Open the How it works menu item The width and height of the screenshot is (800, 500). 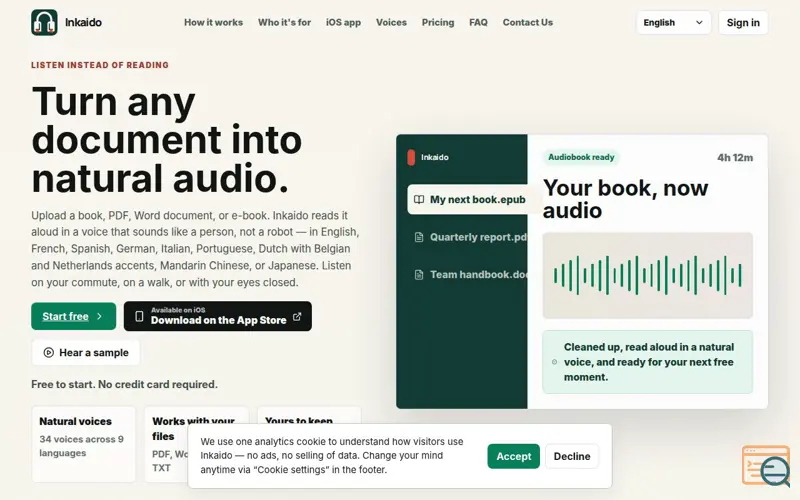click(x=213, y=22)
